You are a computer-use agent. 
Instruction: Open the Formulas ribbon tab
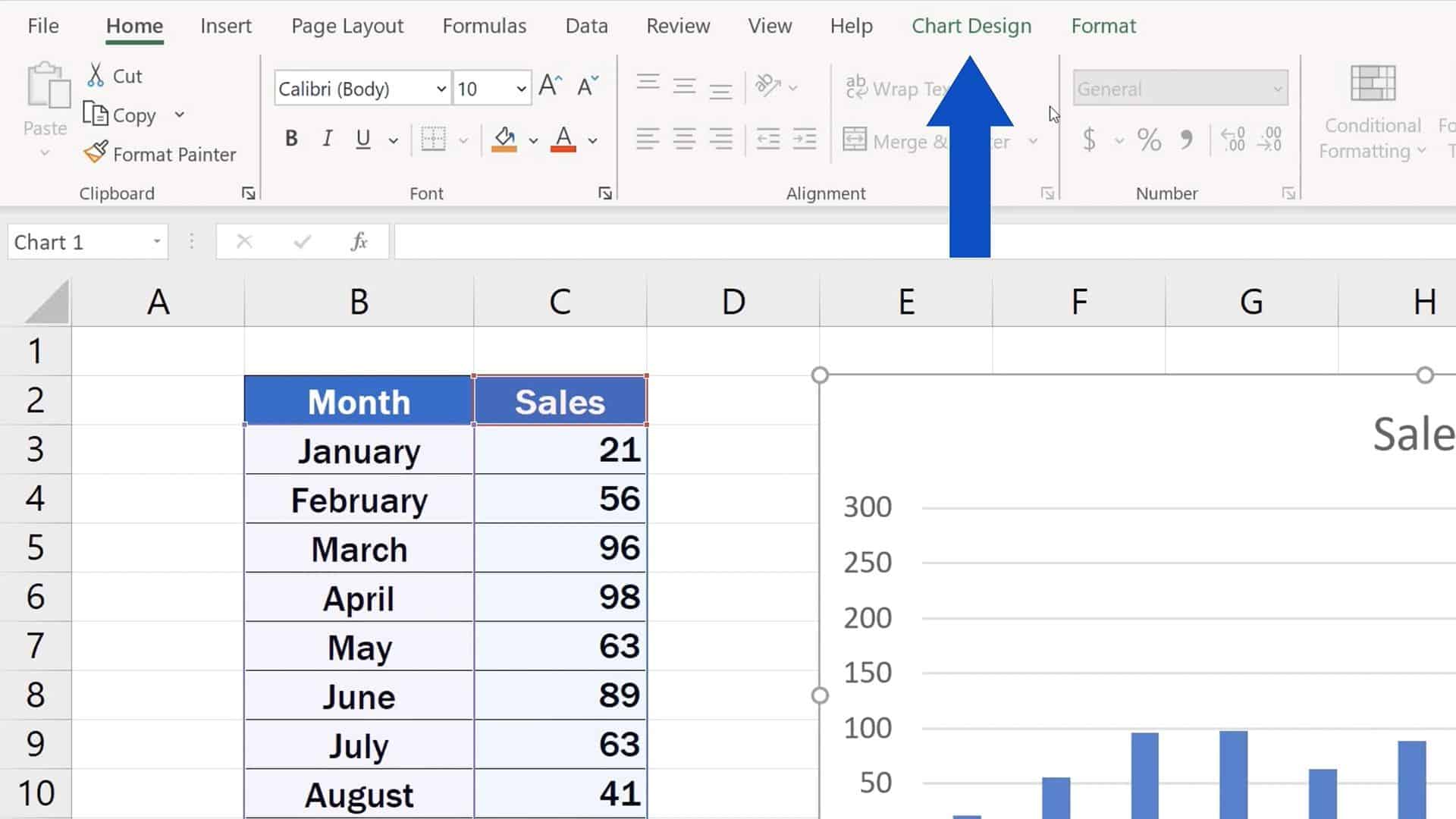(483, 25)
